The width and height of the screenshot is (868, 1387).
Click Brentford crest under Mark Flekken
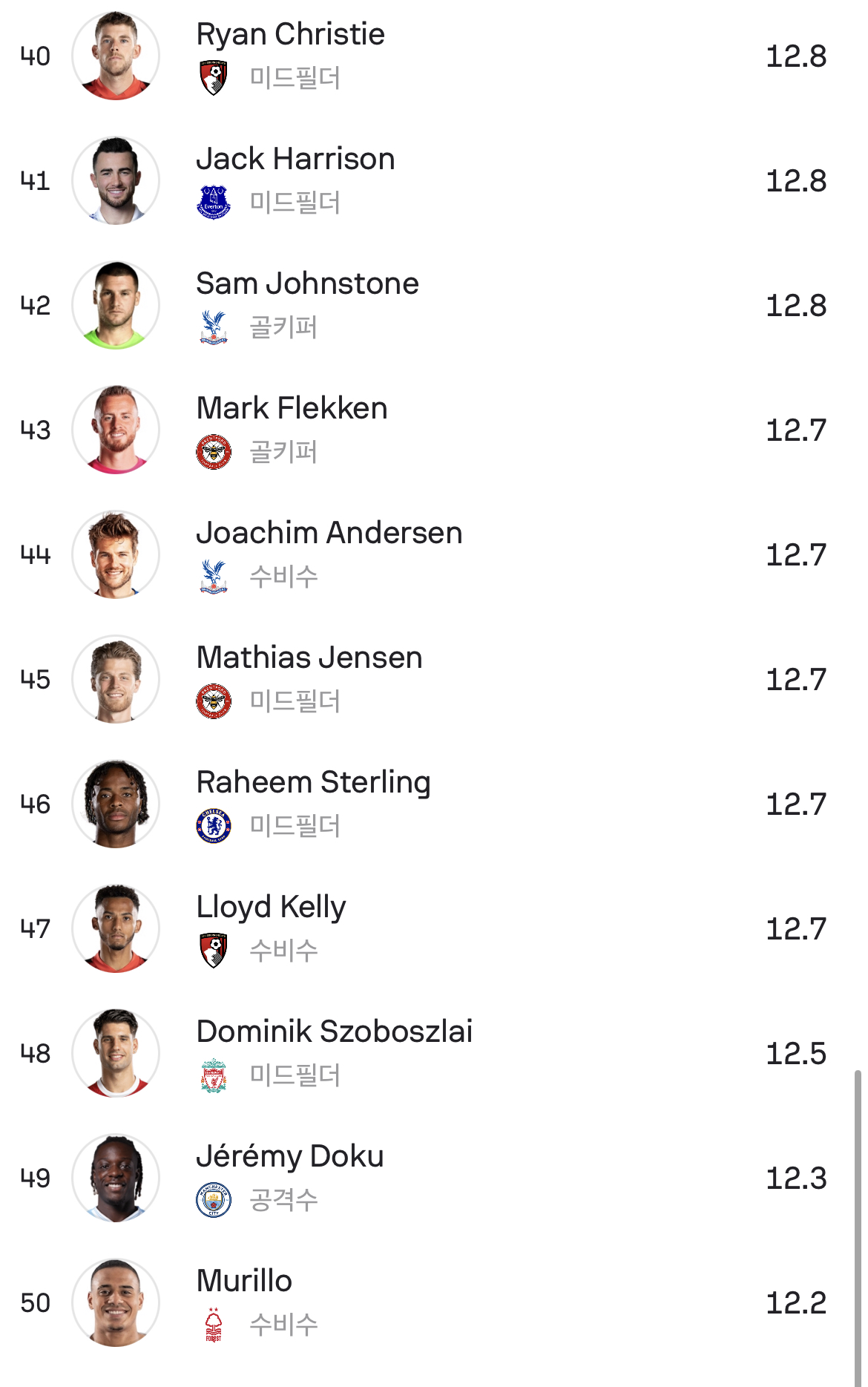click(x=214, y=452)
